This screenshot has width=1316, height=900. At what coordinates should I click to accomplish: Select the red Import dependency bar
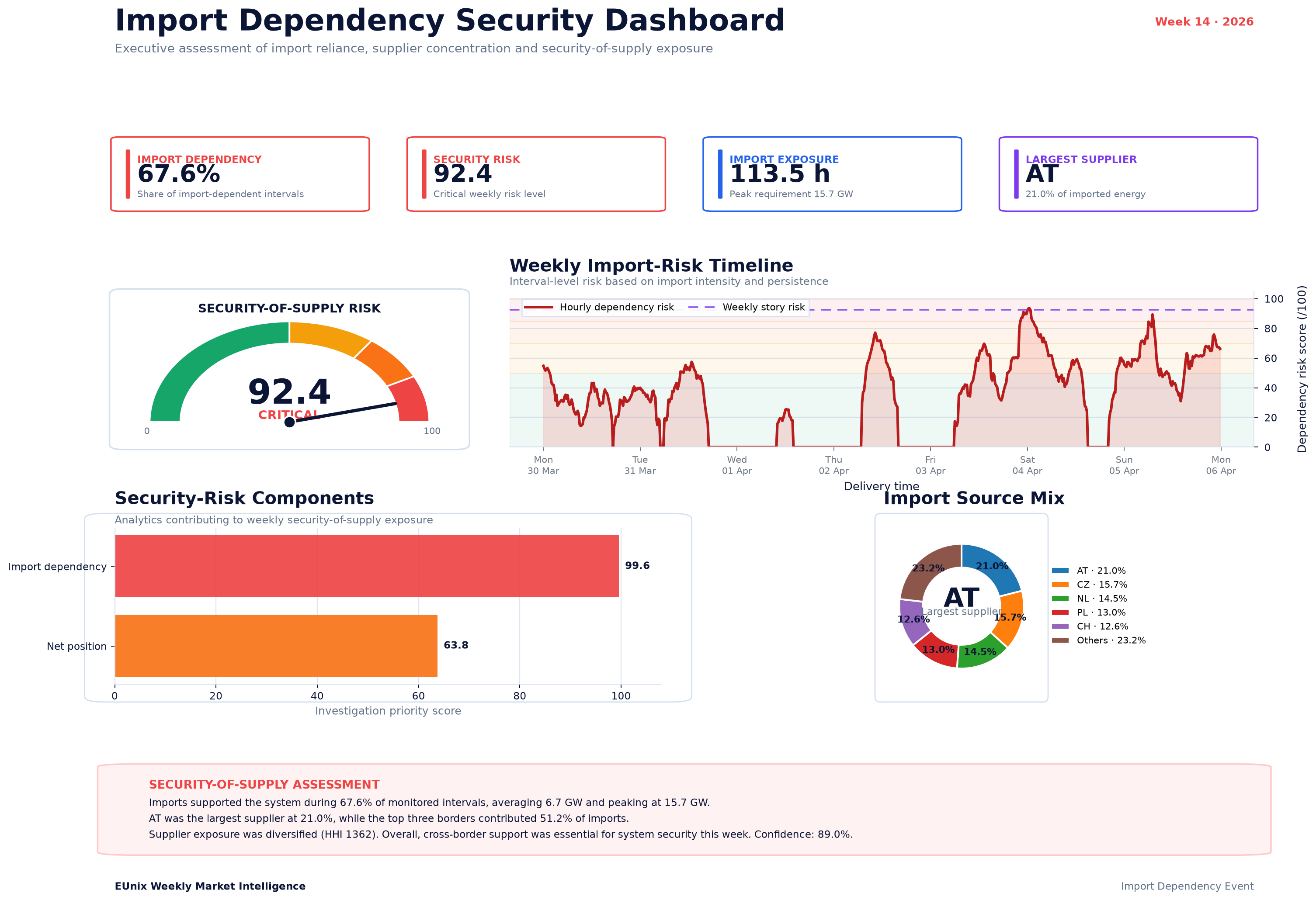(367, 566)
